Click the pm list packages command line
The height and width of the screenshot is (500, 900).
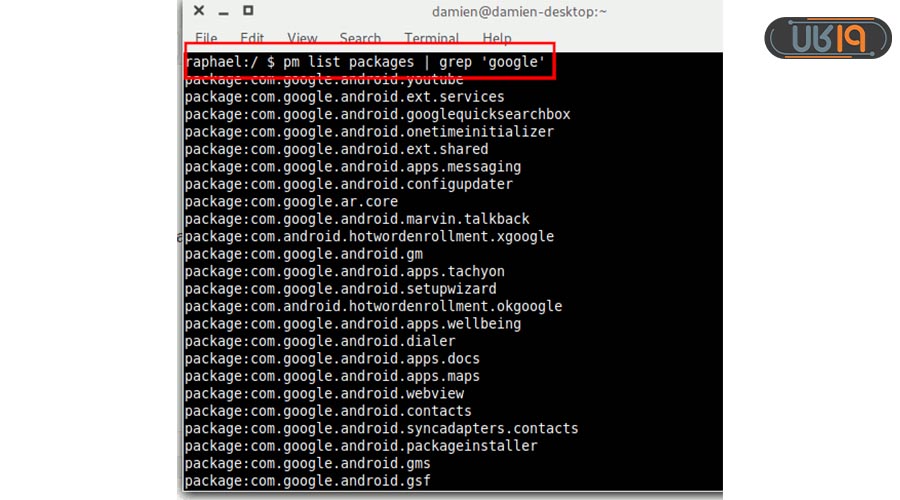tap(366, 62)
